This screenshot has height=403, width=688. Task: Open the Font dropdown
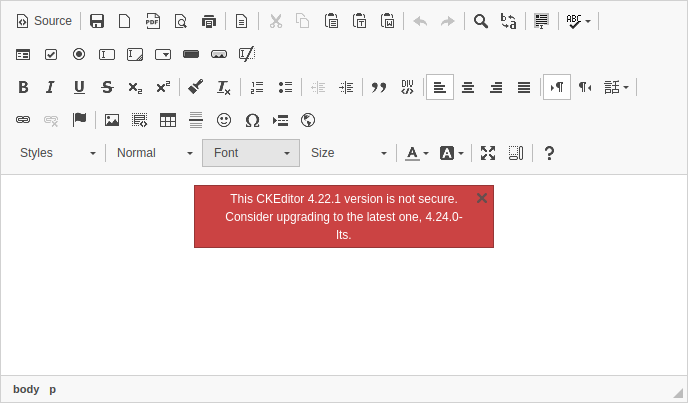tap(251, 153)
